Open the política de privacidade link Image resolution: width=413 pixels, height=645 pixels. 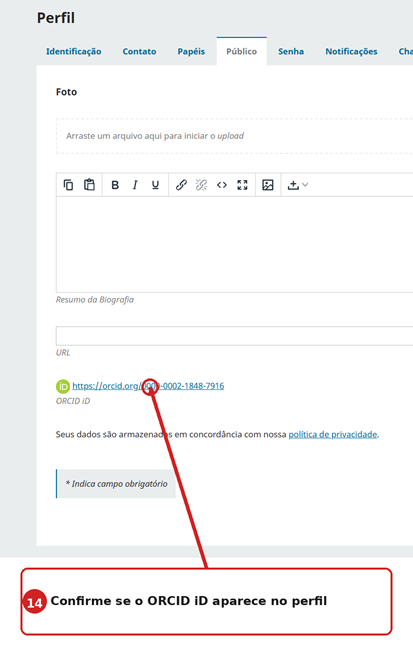pos(333,434)
